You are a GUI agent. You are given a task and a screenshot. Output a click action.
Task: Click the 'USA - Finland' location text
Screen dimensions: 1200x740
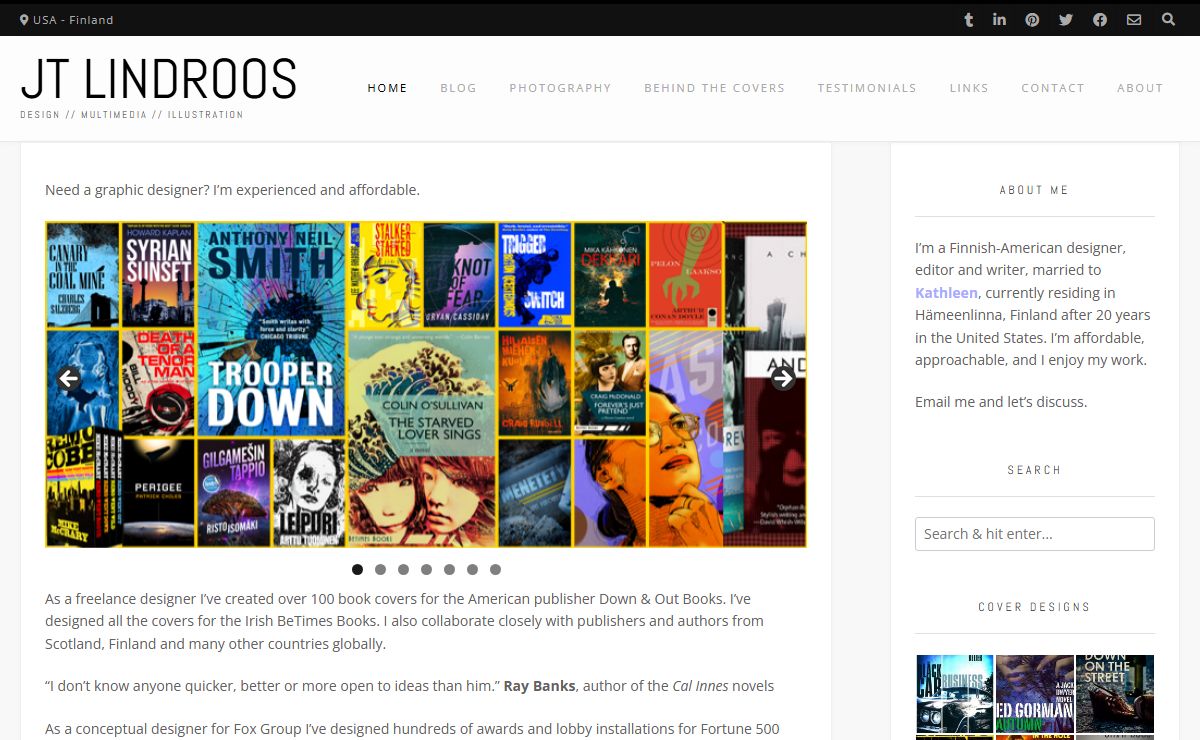pyautogui.click(x=73, y=20)
